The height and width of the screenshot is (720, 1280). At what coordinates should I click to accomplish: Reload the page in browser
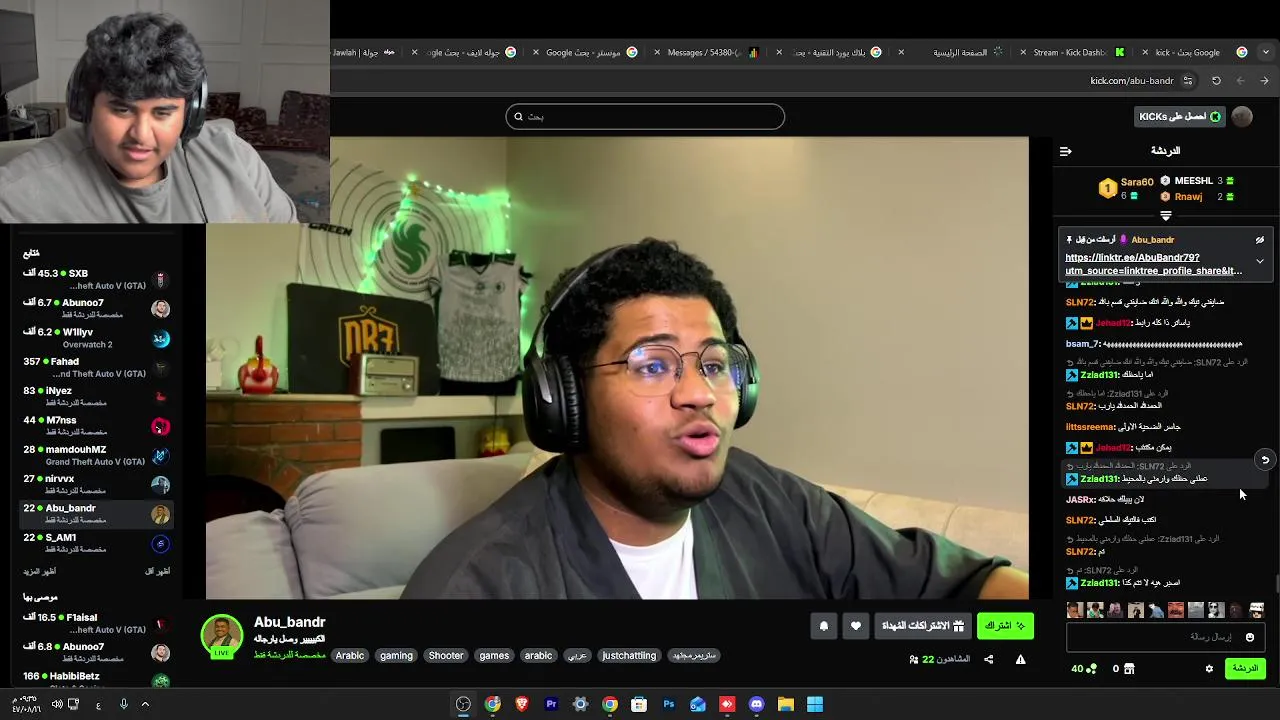click(1216, 81)
